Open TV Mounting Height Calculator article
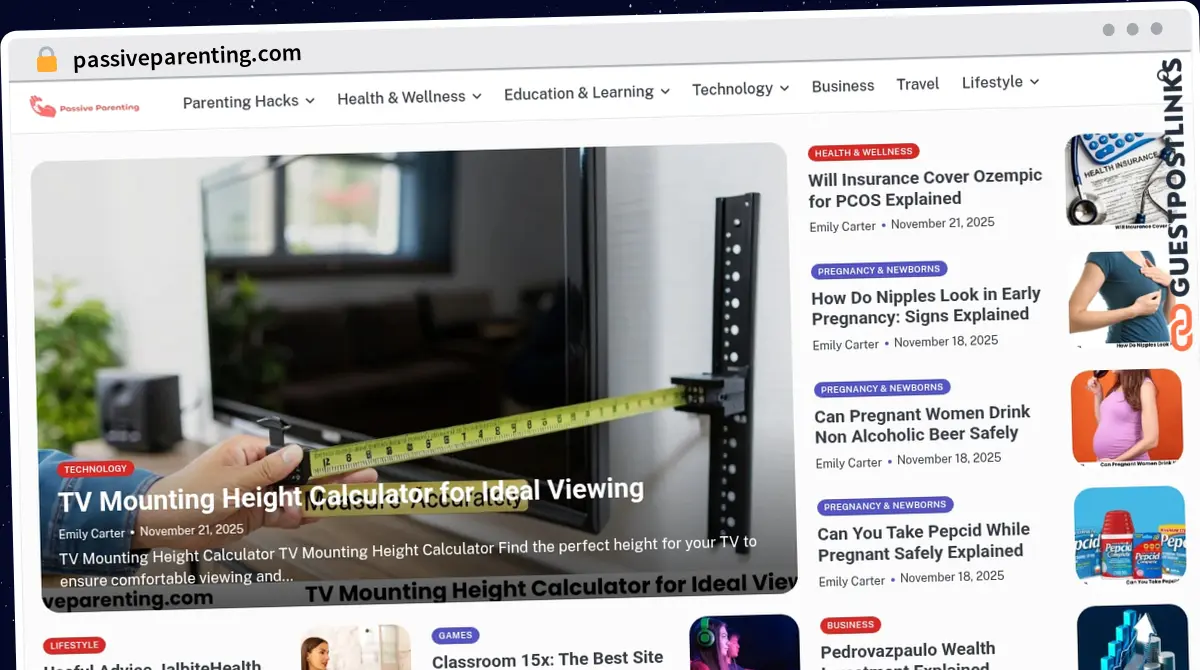 [x=351, y=493]
